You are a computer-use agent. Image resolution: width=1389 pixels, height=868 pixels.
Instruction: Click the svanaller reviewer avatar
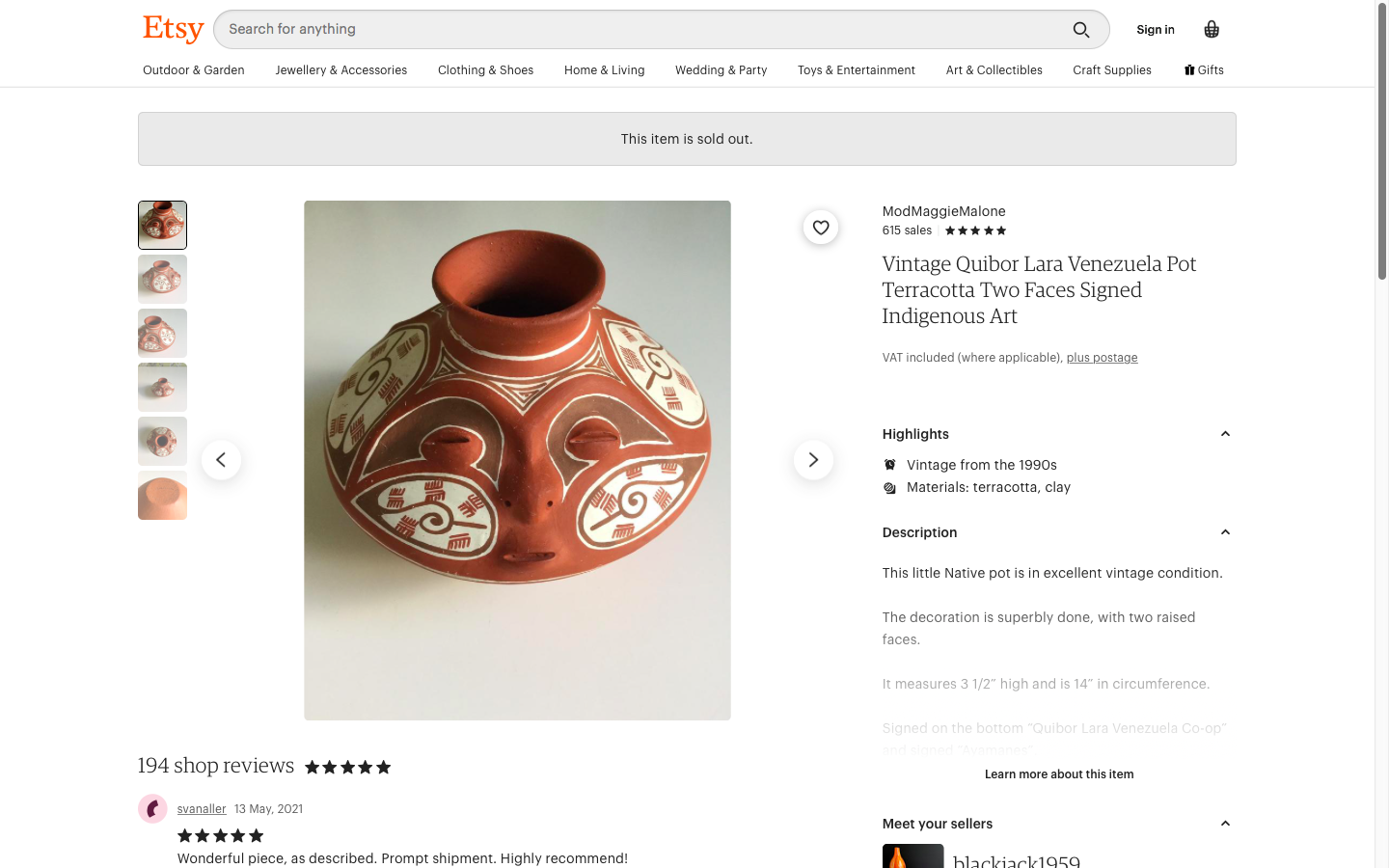point(152,808)
